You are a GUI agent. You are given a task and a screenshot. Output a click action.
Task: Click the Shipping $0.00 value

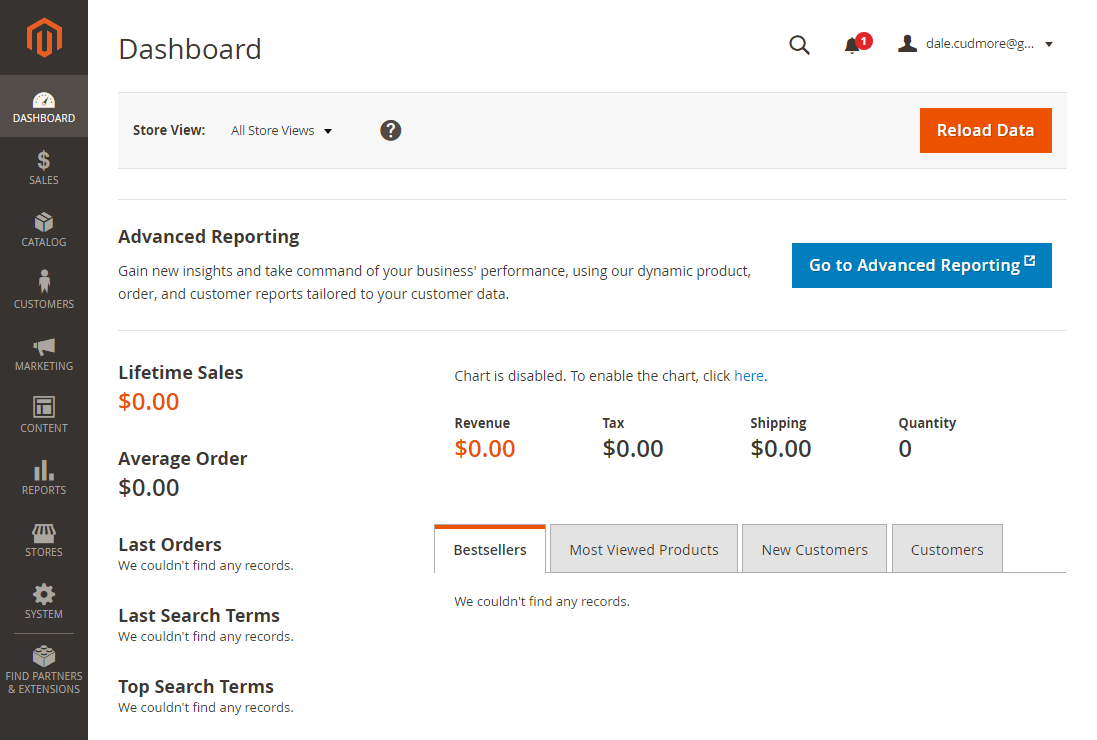pos(781,449)
